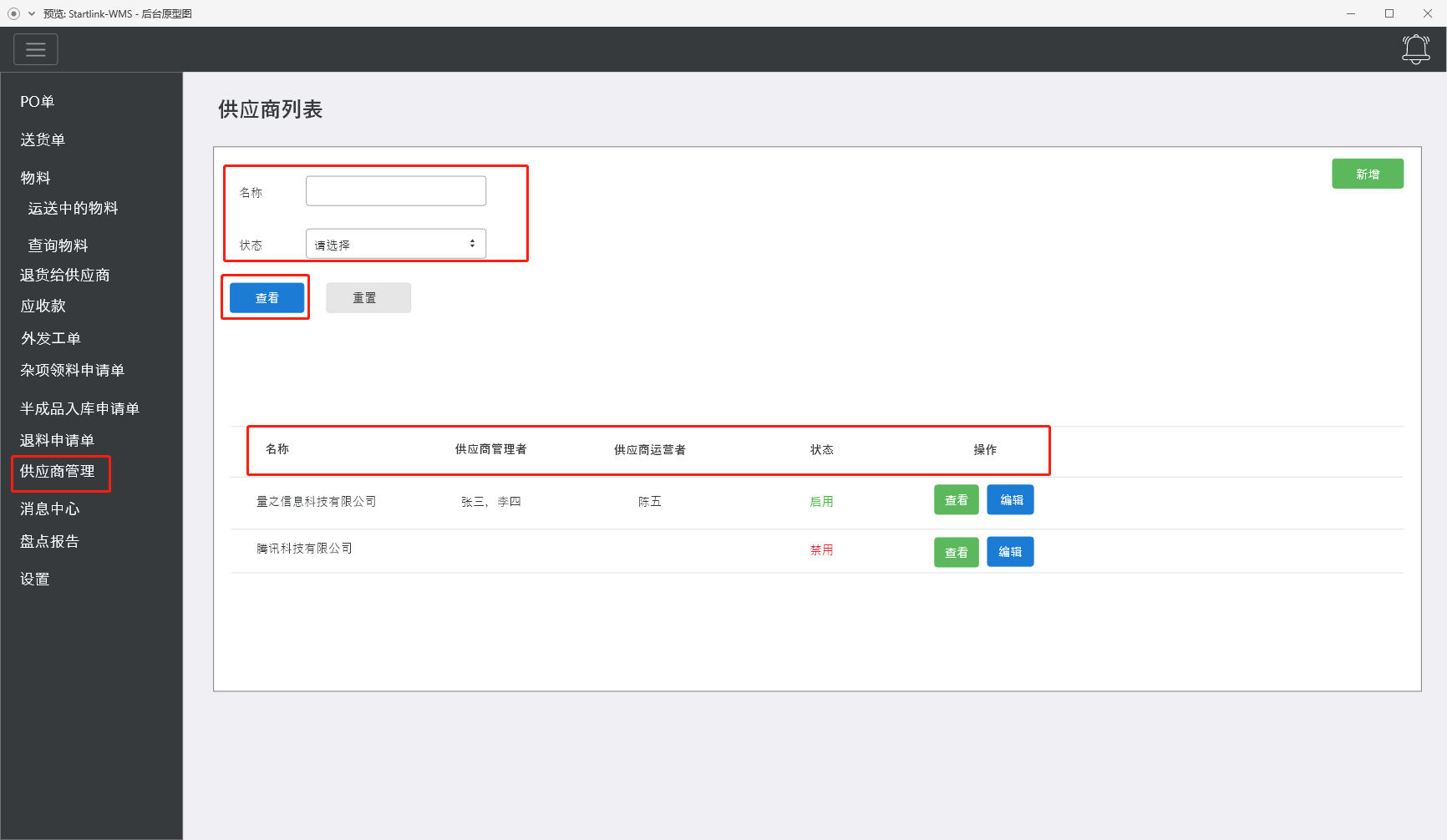
Task: Open 消息中心
Action: click(x=50, y=509)
